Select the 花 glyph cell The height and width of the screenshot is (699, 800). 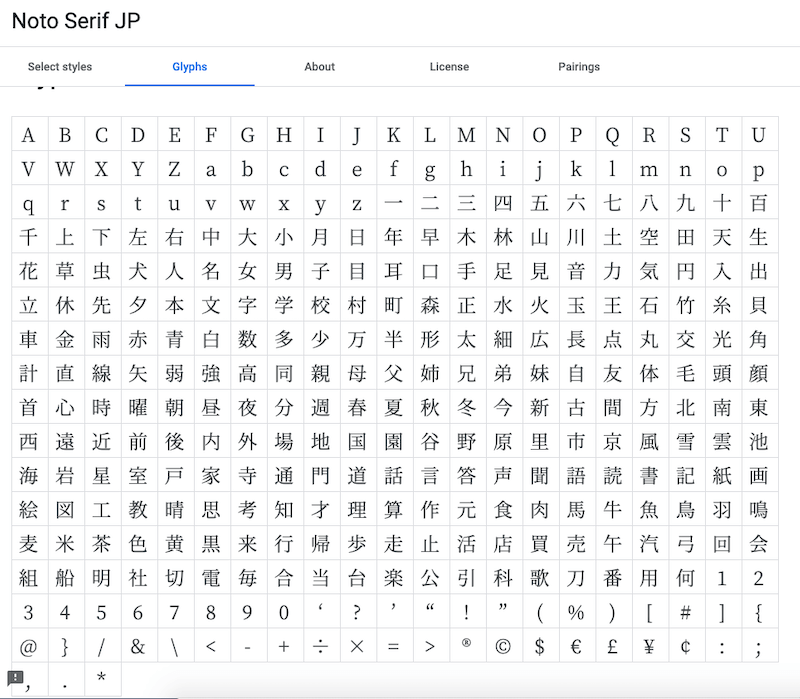30,270
